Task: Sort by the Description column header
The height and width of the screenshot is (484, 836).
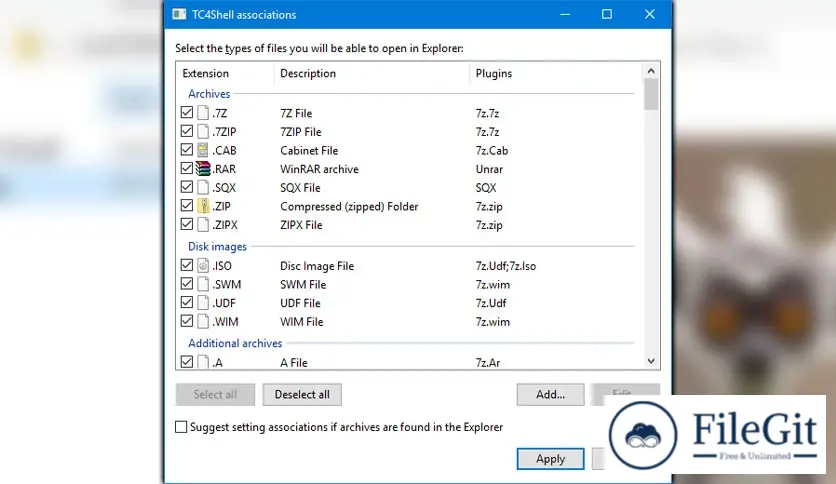Action: point(372,74)
